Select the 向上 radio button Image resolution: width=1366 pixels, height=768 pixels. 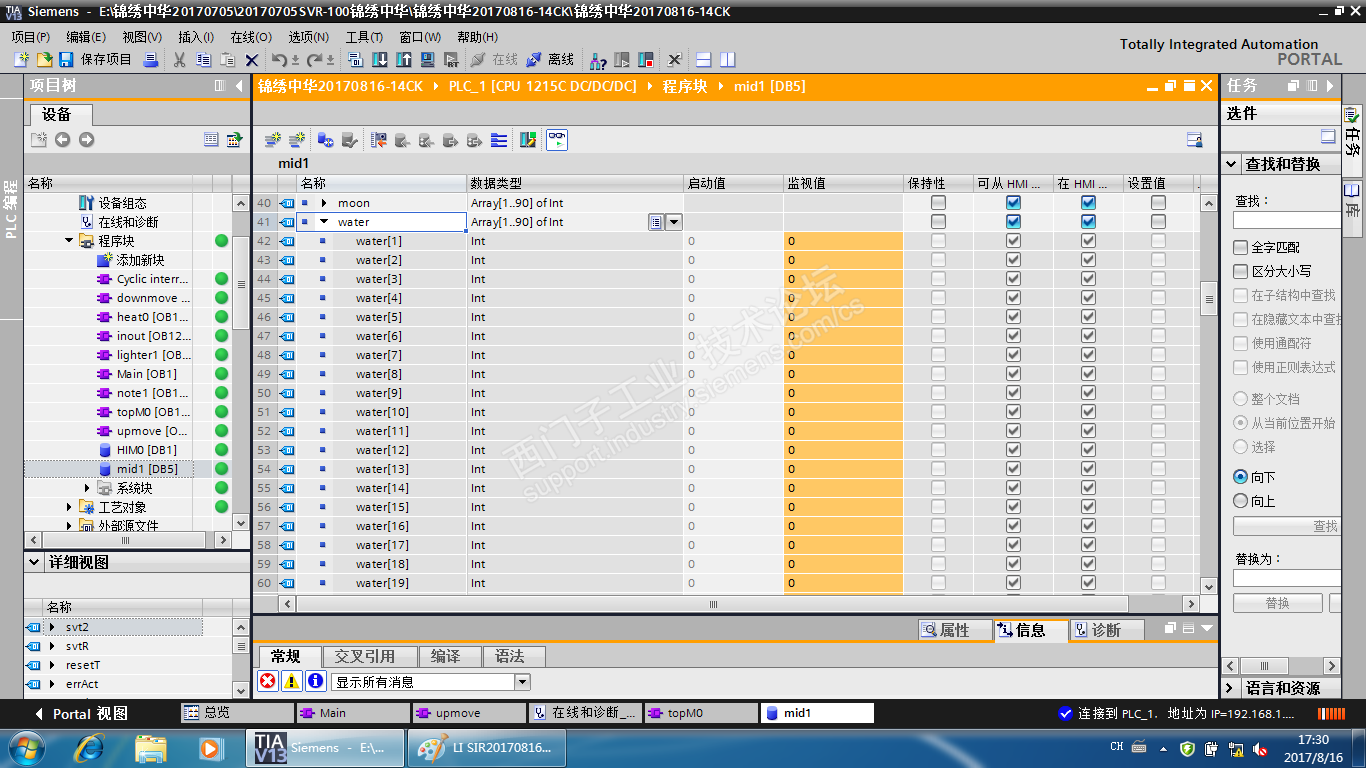point(1241,501)
